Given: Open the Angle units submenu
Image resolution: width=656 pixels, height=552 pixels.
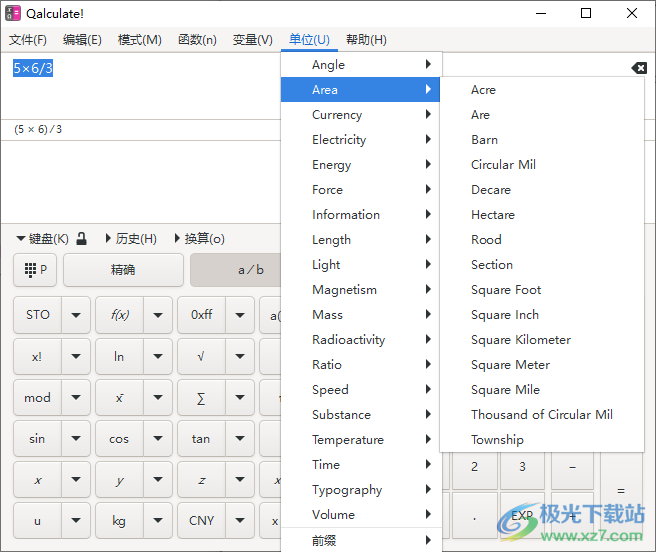Looking at the screenshot, I should pyautogui.click(x=361, y=64).
